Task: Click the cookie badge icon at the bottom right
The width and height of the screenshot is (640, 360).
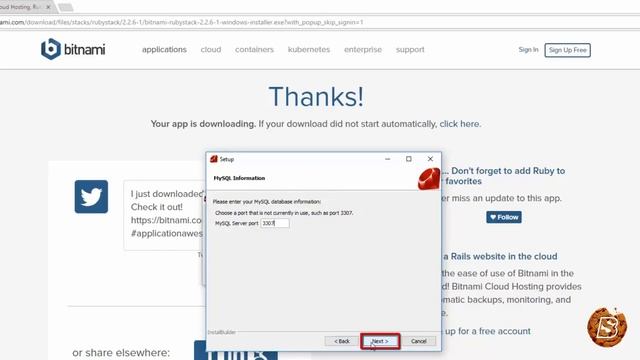Action: point(607,327)
